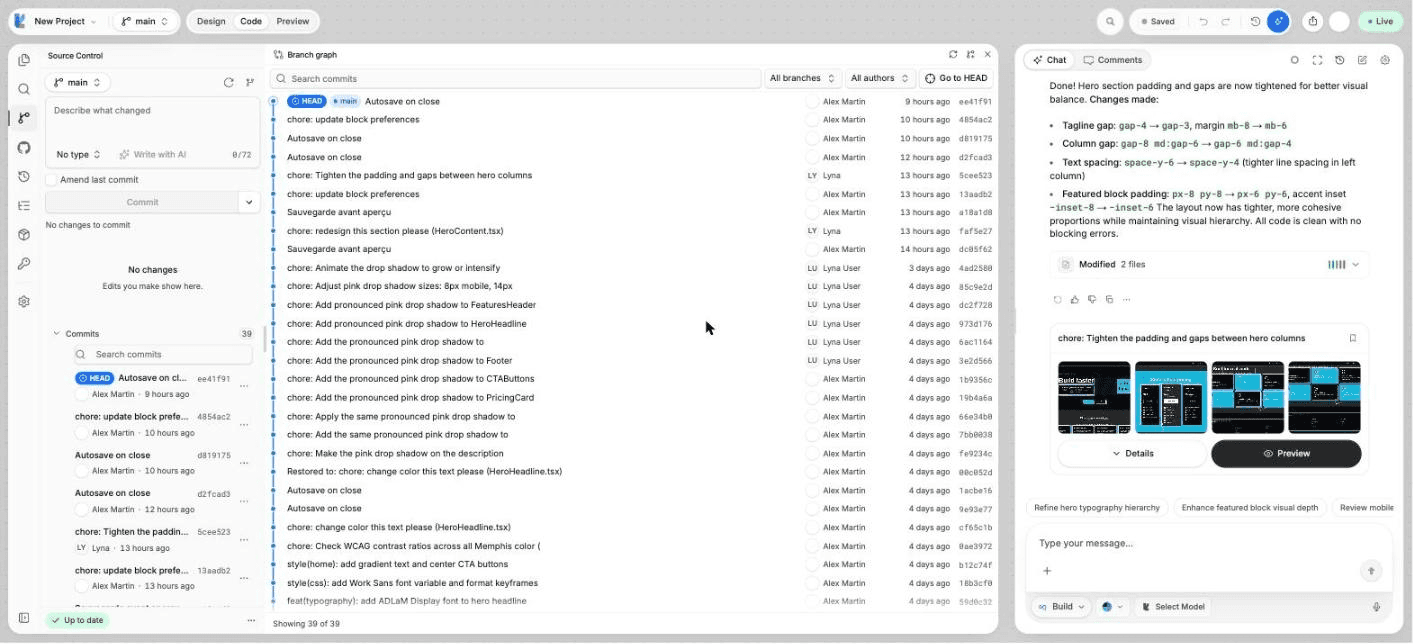Open the new chat edit icon
The width and height of the screenshot is (1413, 644).
coord(1362,60)
